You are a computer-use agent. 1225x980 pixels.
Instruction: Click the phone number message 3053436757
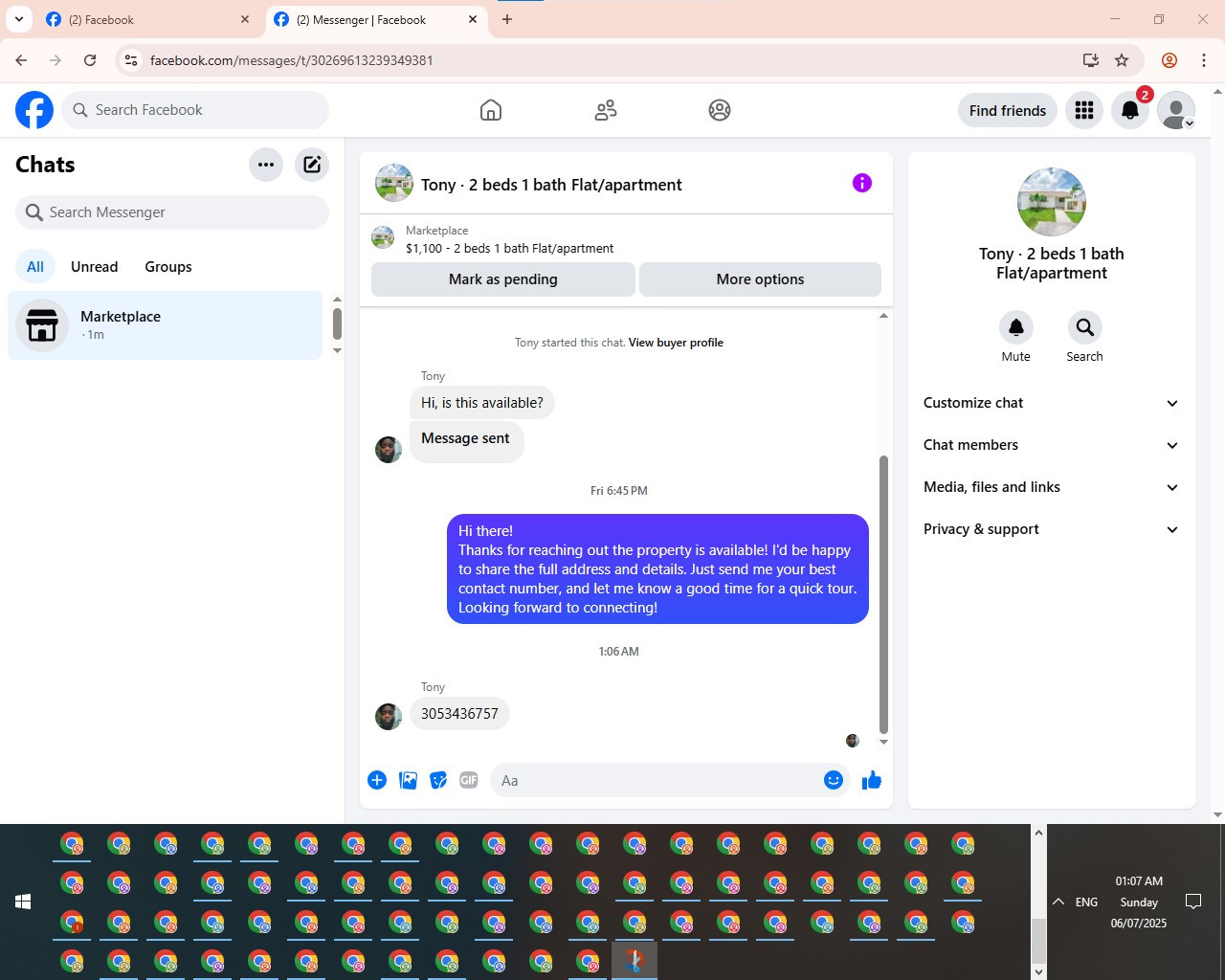tap(459, 714)
